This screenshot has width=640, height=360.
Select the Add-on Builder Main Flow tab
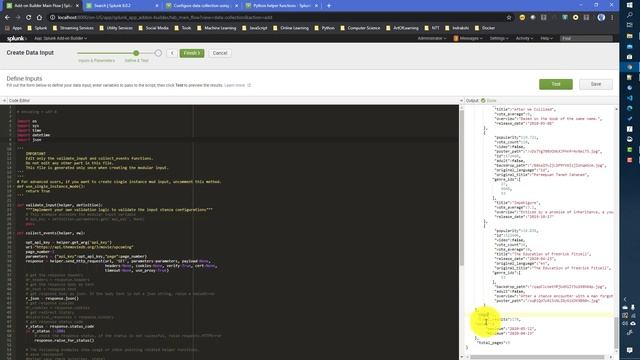coord(39,6)
